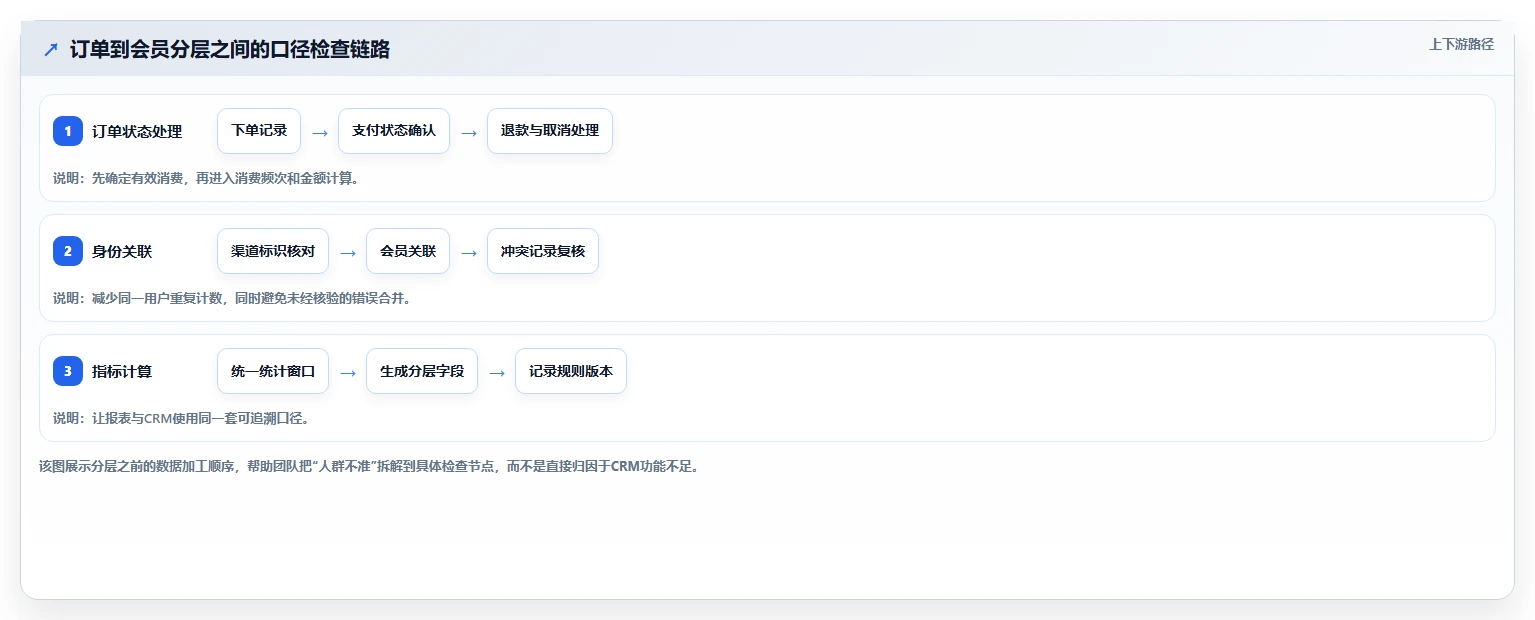
Task: Click the title 订单到会员分层之间的口径检查链路
Action: pyautogui.click(x=230, y=50)
